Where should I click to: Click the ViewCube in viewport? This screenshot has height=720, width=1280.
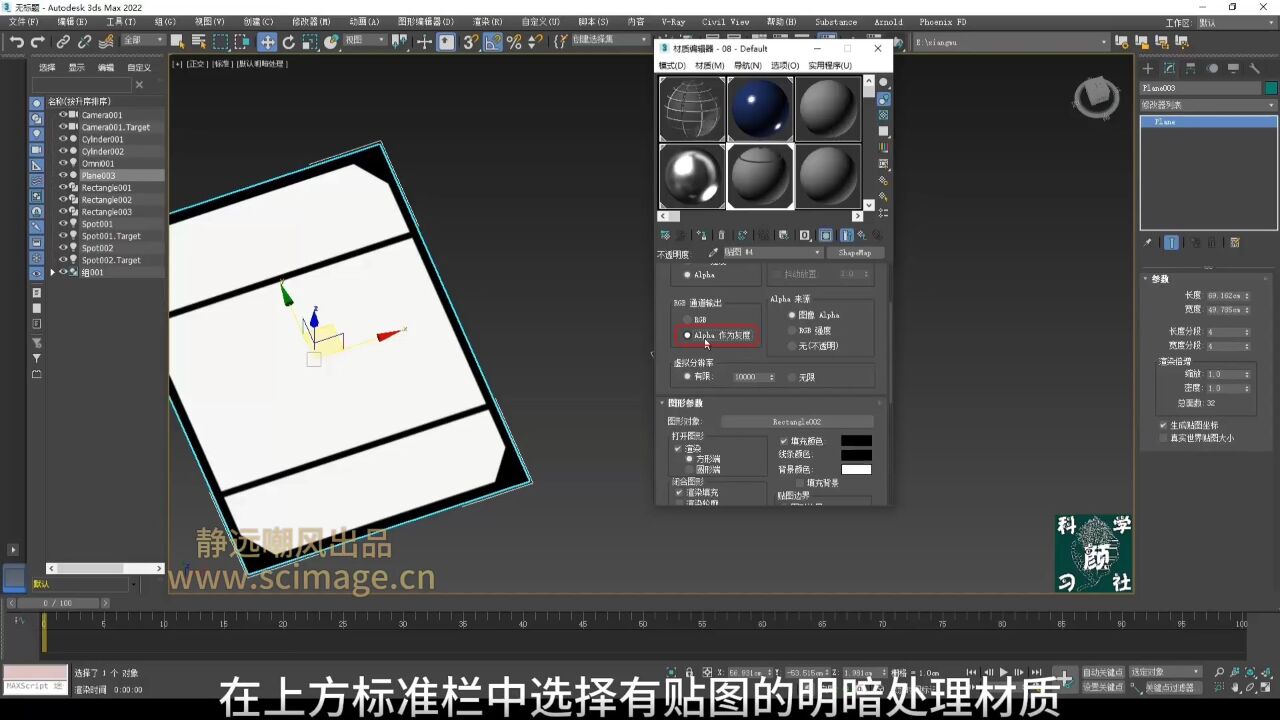pos(1097,97)
